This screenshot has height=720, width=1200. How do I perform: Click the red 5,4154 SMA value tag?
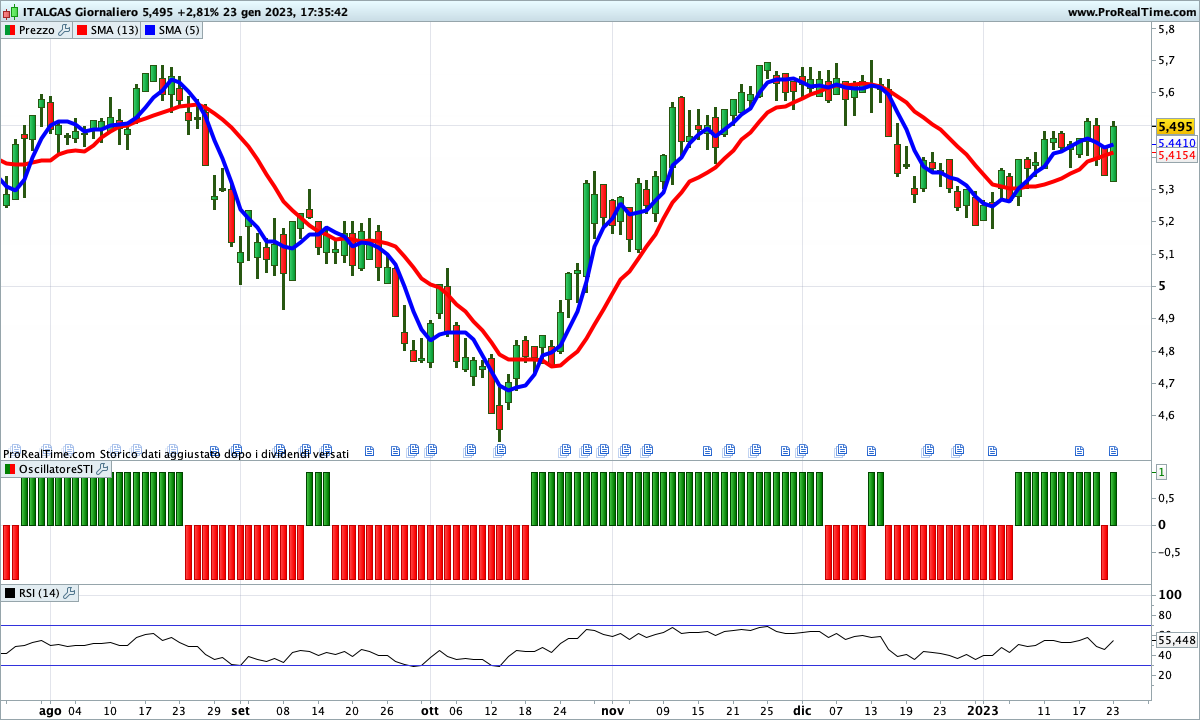(x=1177, y=155)
